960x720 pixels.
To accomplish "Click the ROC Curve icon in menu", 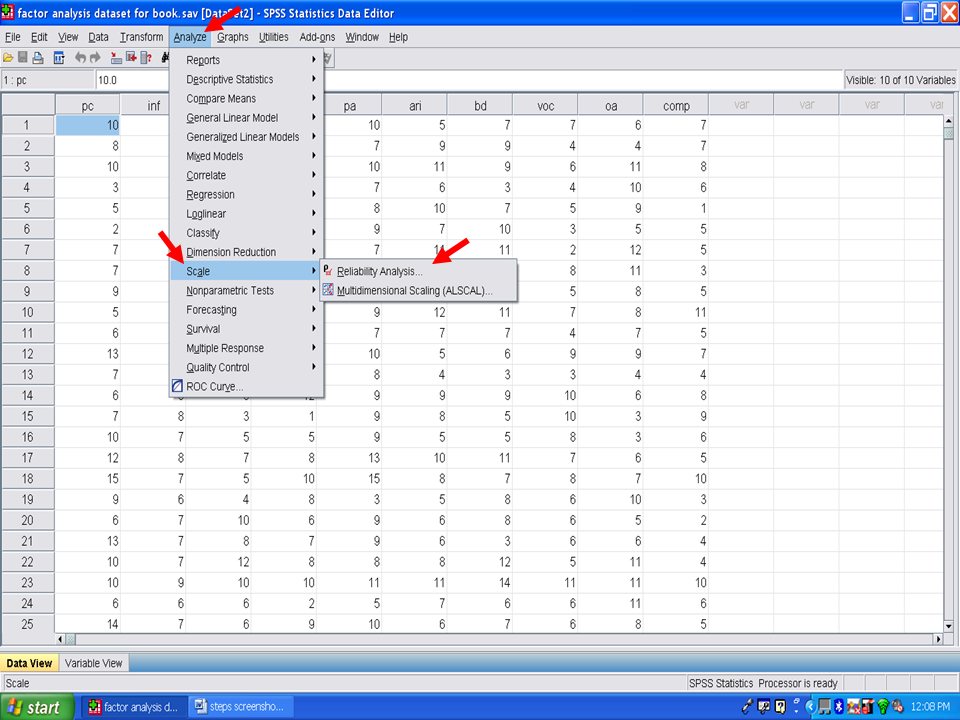I will point(177,387).
